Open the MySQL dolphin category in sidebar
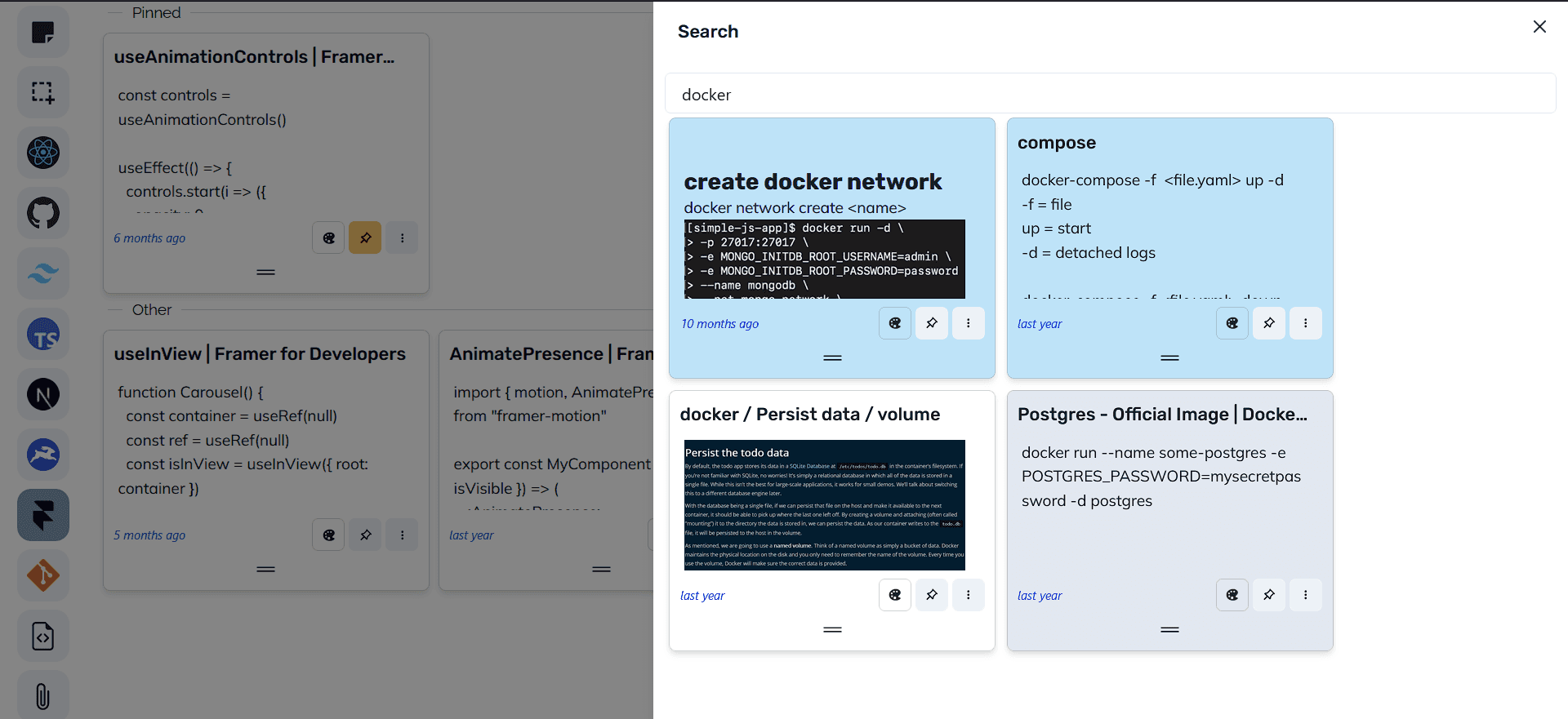 (43, 455)
